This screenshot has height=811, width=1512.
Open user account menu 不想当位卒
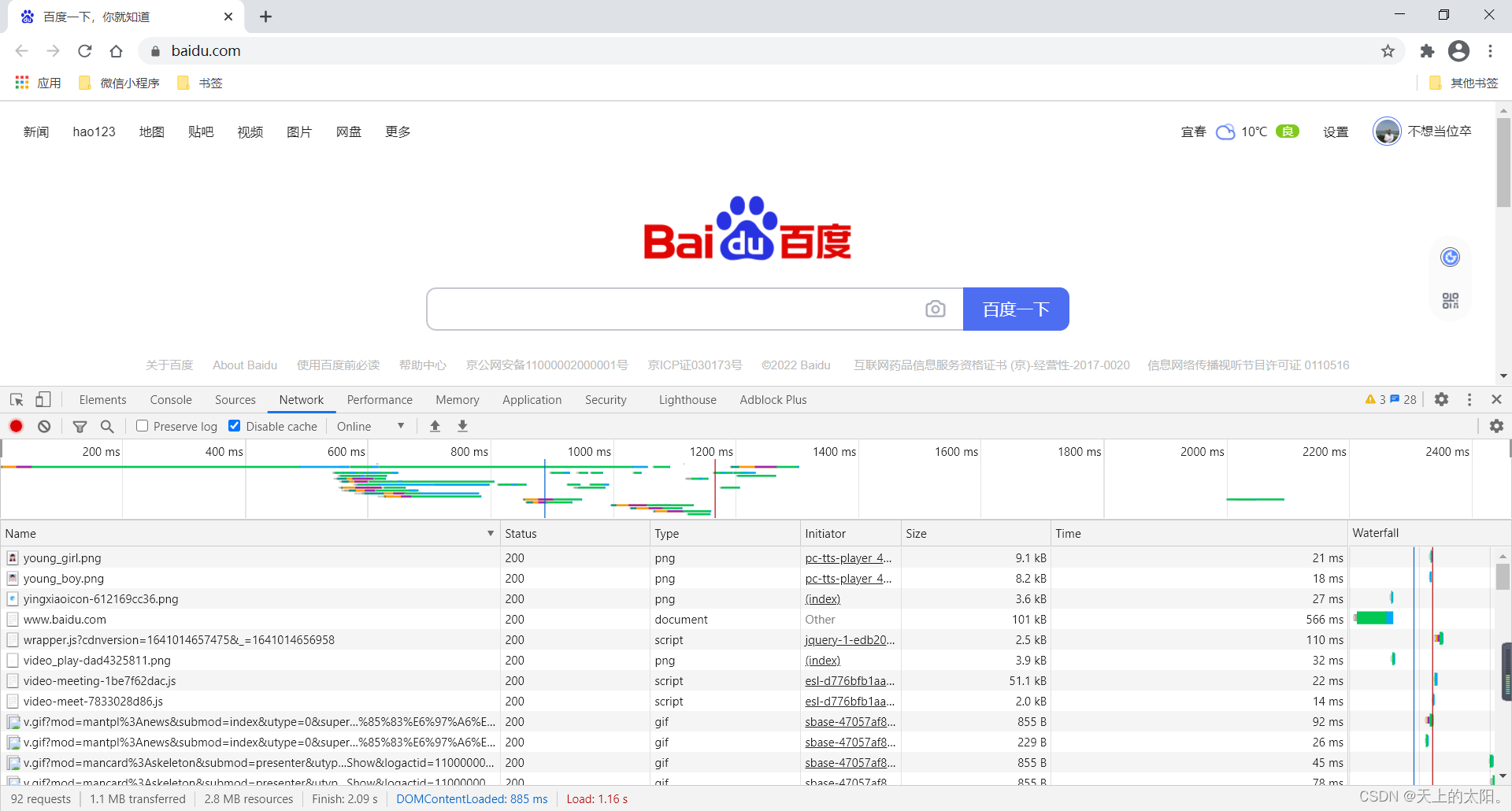(x=1422, y=131)
